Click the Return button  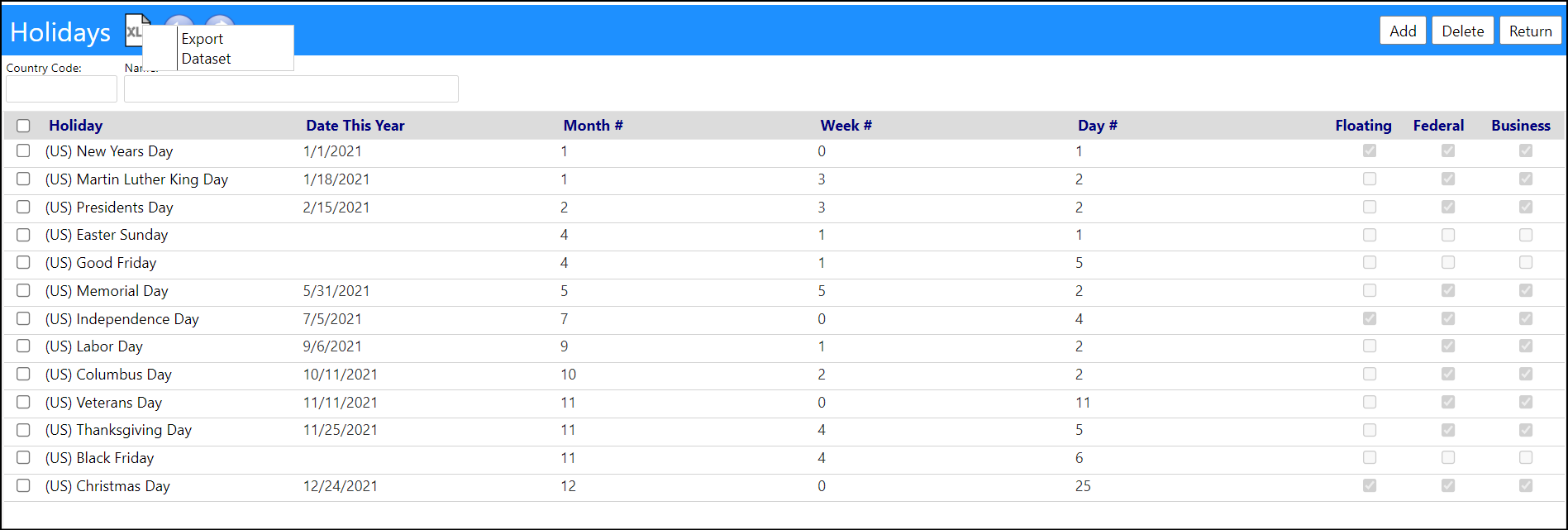pos(1530,31)
